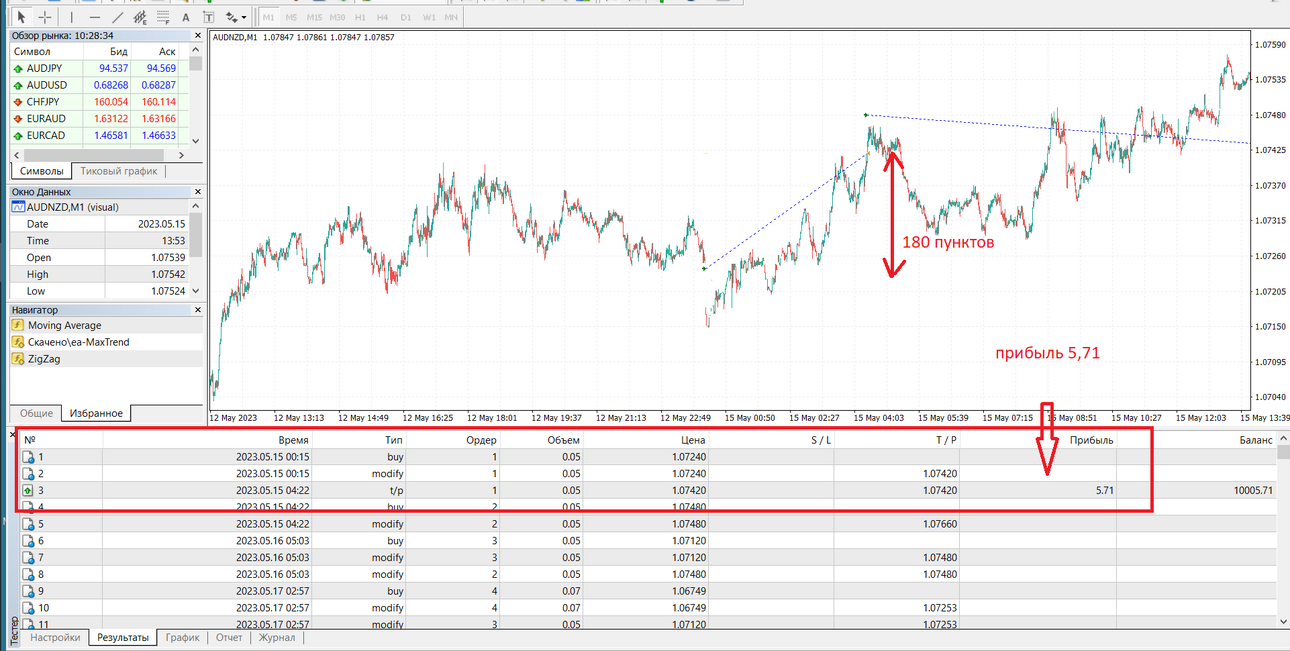The image size is (1290, 651).
Task: Pick the vertical line drawing tool
Action: coord(72,17)
